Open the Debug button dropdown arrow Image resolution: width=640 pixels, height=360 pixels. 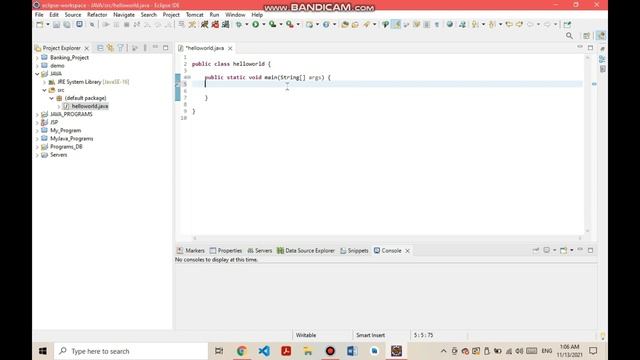[247, 24]
